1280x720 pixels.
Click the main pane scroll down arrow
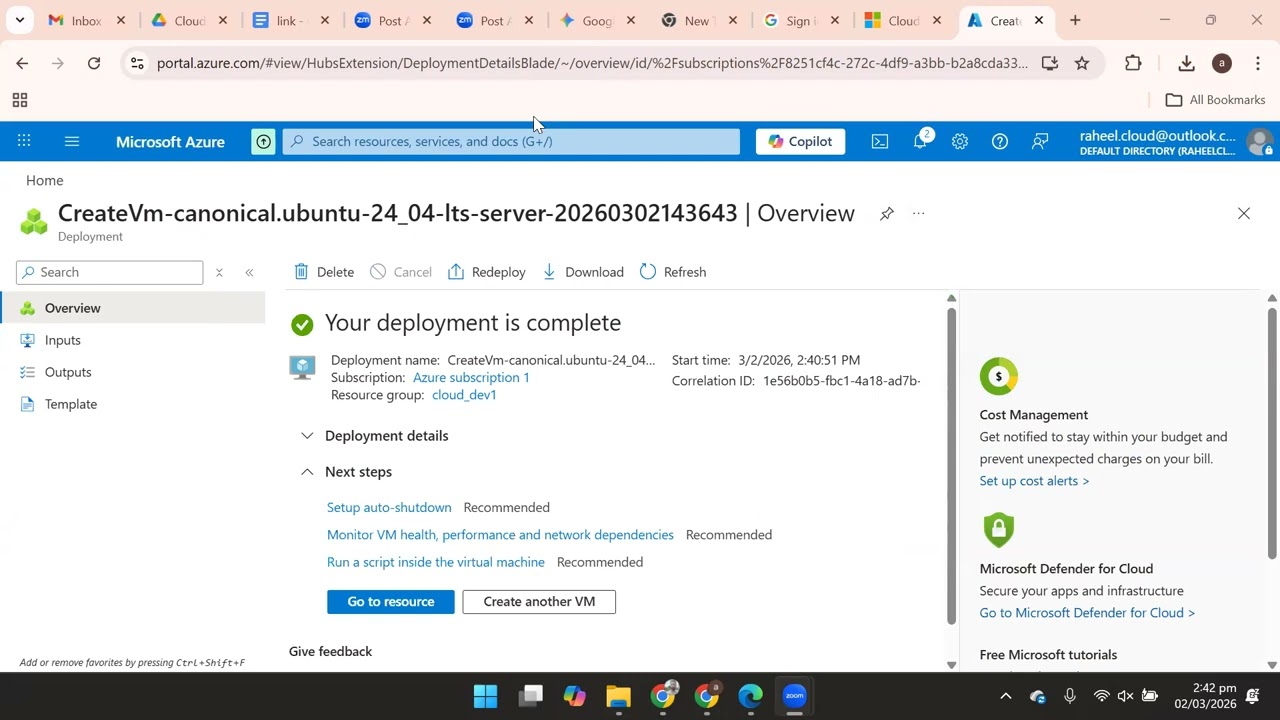[x=951, y=665]
